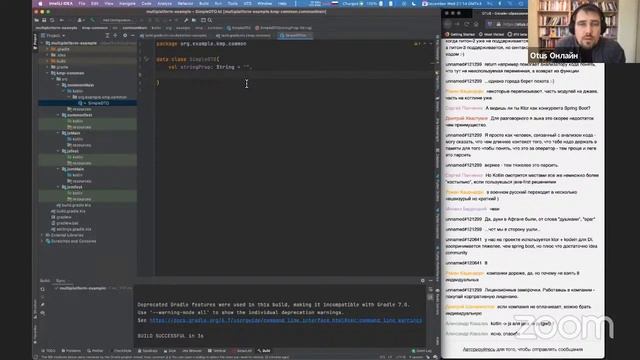
Task: Expand the External Libraries node
Action: tap(42, 235)
